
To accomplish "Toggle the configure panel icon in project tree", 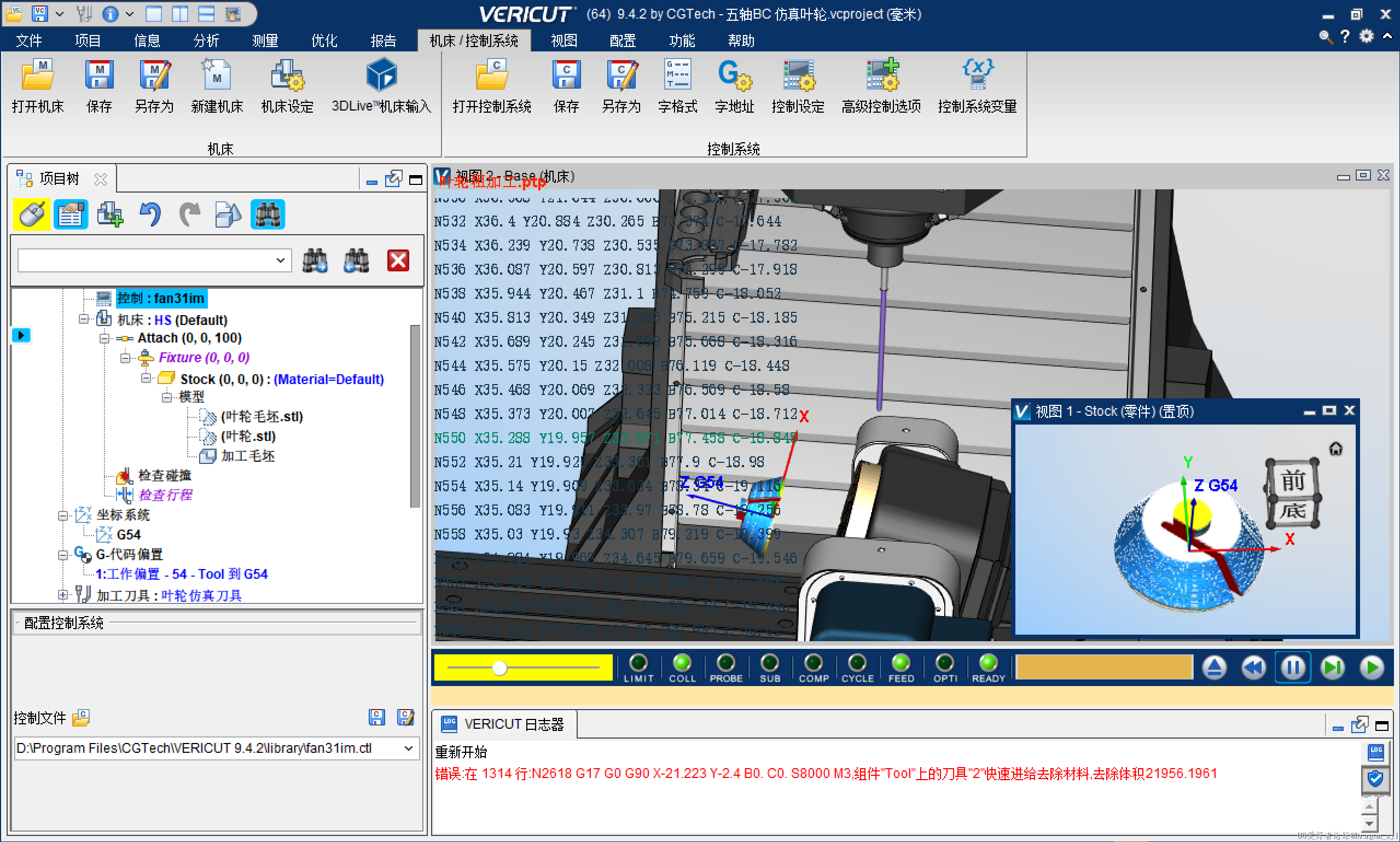I will tap(71, 214).
